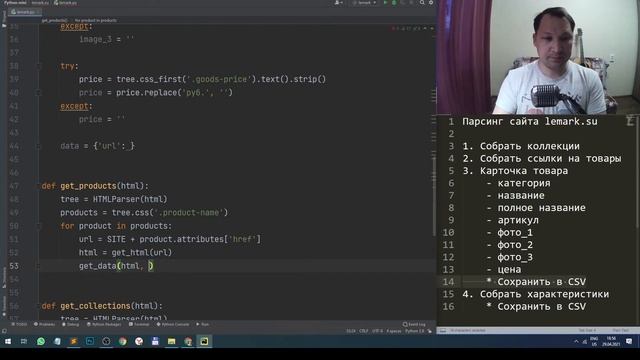Click the Plain Text syntax selector in the notes editor

click(x=620, y=330)
